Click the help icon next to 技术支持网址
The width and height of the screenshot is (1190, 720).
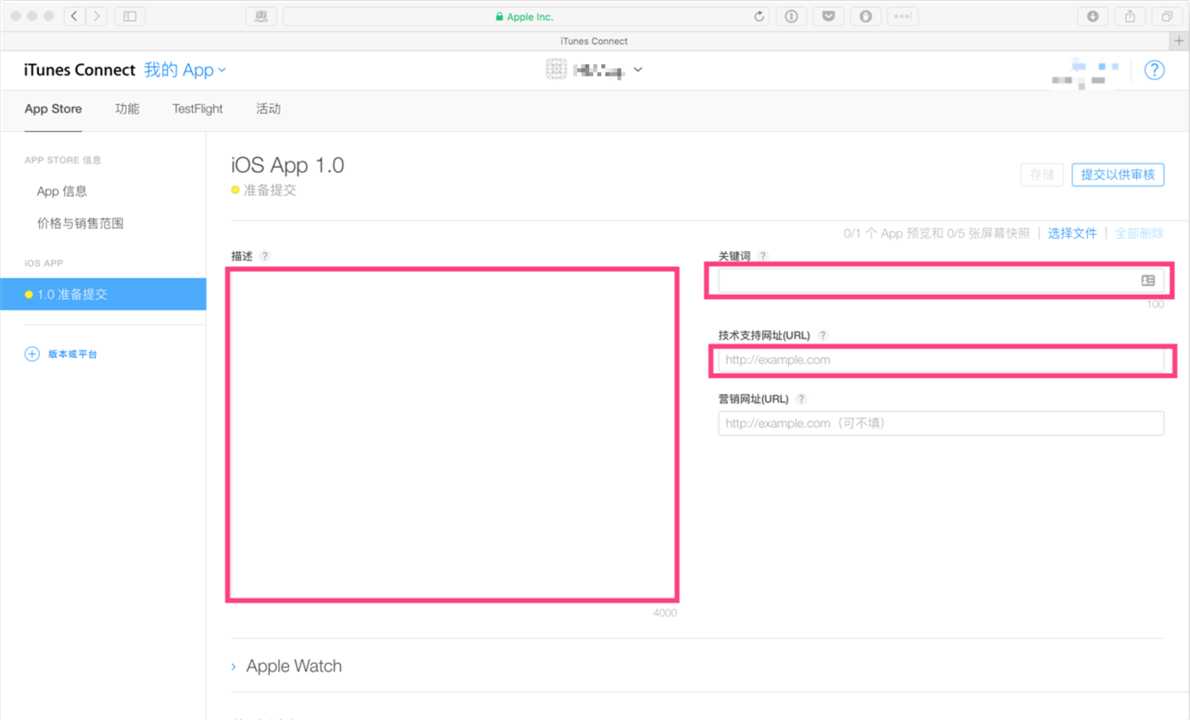(x=822, y=335)
